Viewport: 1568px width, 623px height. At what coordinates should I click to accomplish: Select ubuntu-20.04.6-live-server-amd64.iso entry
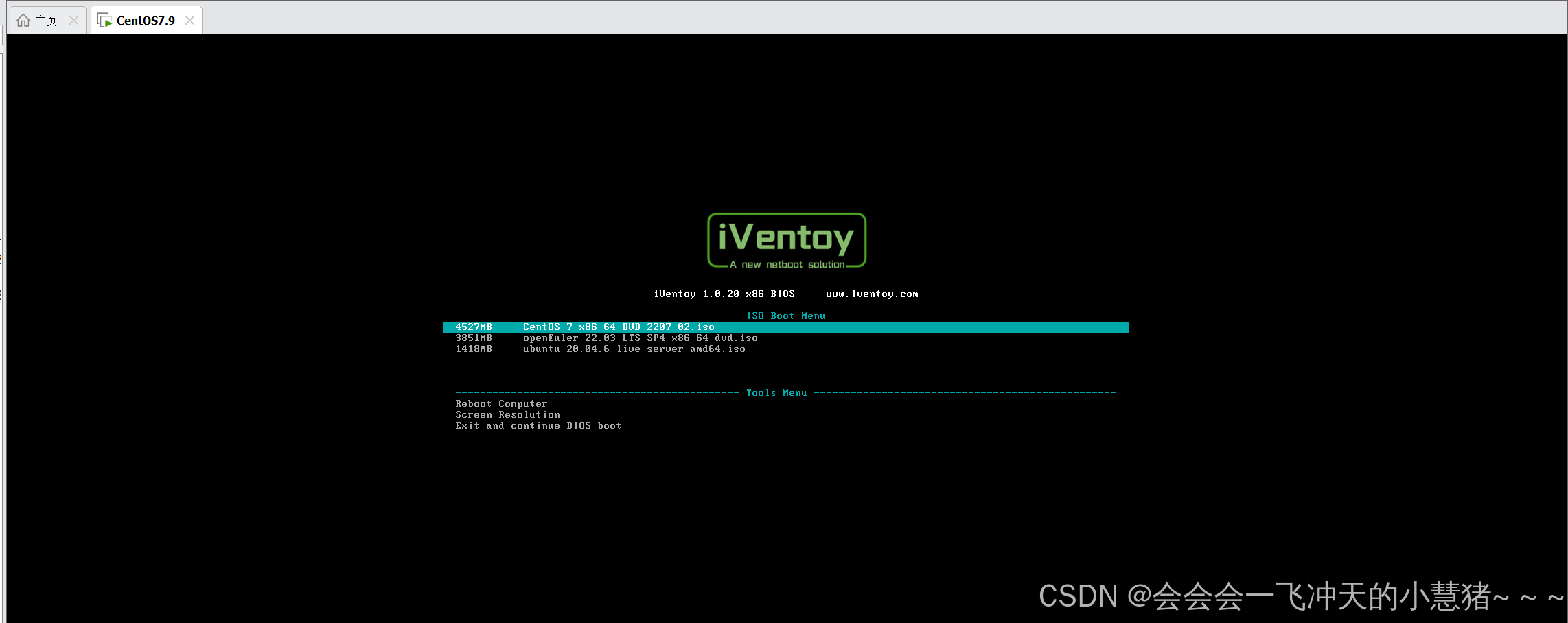[x=634, y=349]
